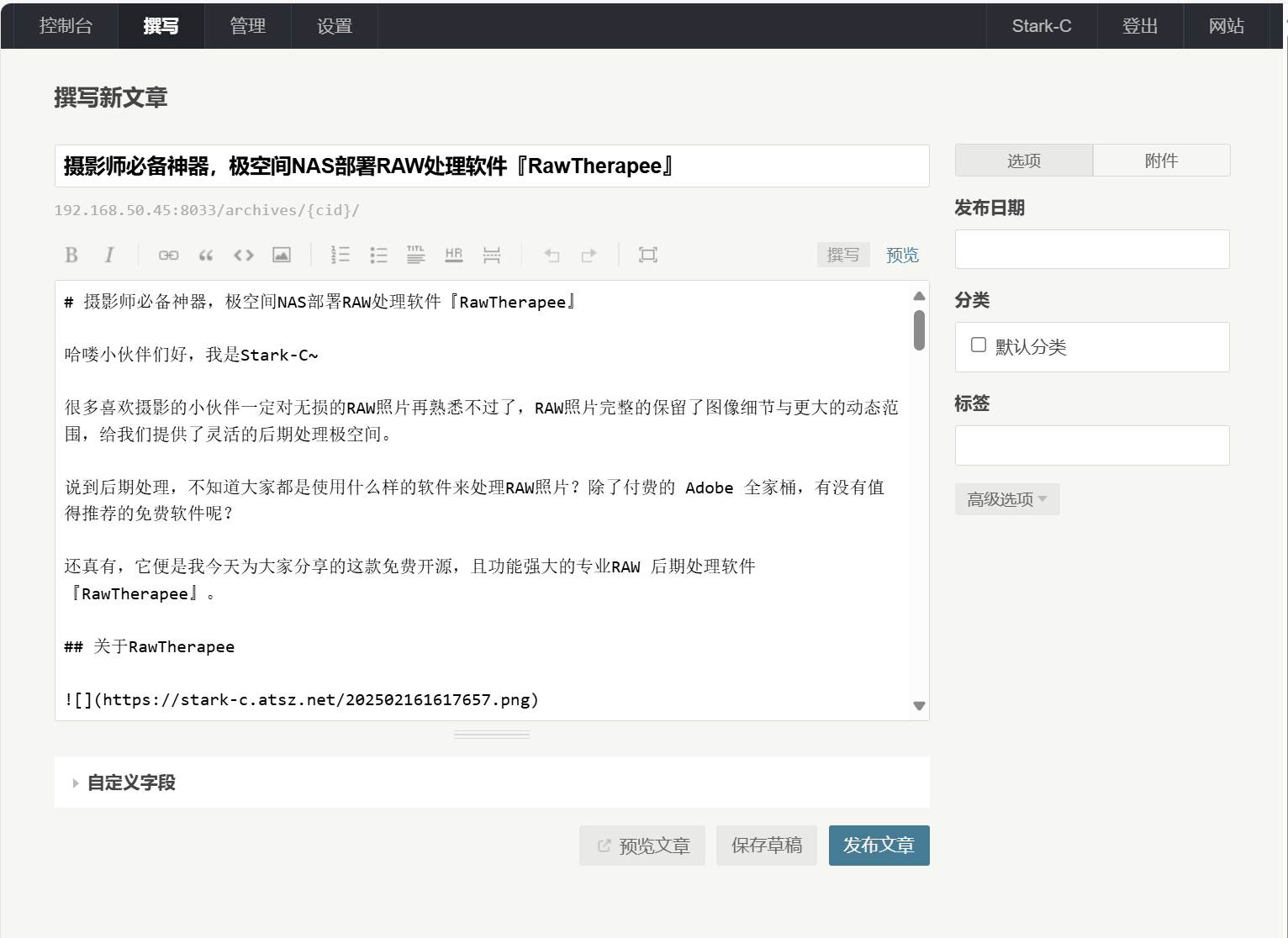Image resolution: width=1288 pixels, height=938 pixels.
Task: Click the line '哈喽小伙伴们好，我是Stark-C~'
Action: 192,355
